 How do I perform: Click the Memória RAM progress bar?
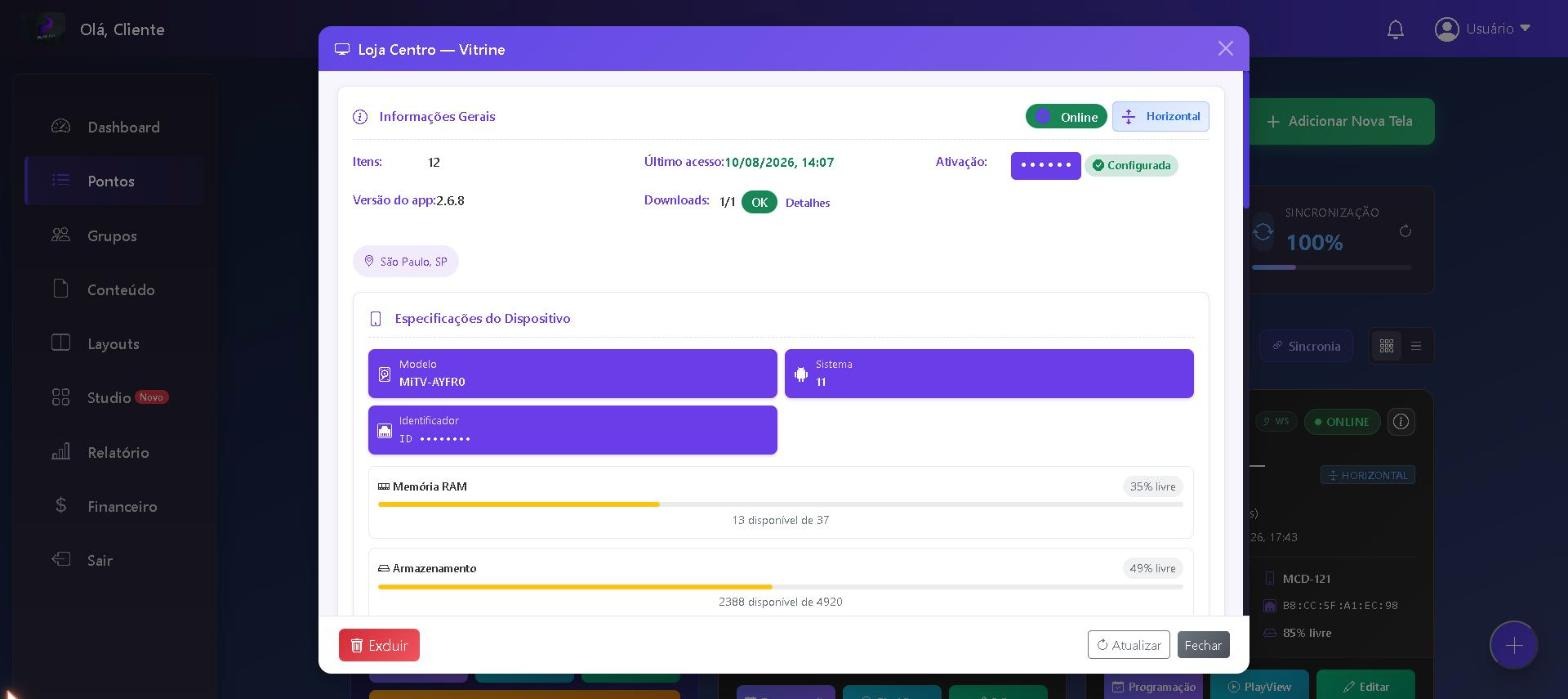coord(780,504)
